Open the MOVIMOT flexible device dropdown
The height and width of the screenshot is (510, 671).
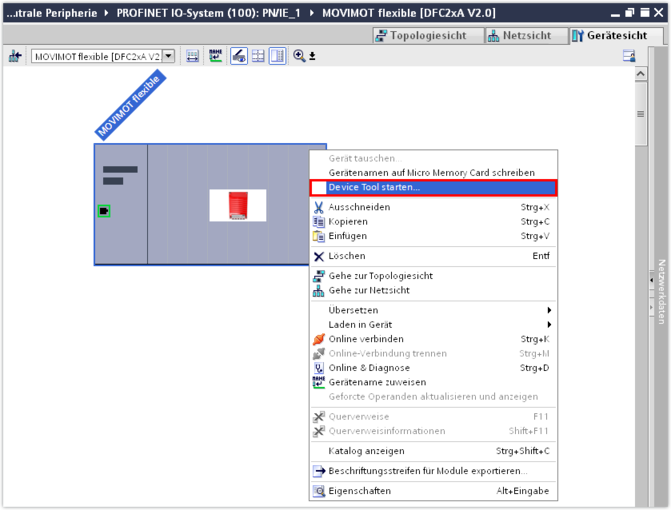click(168, 56)
